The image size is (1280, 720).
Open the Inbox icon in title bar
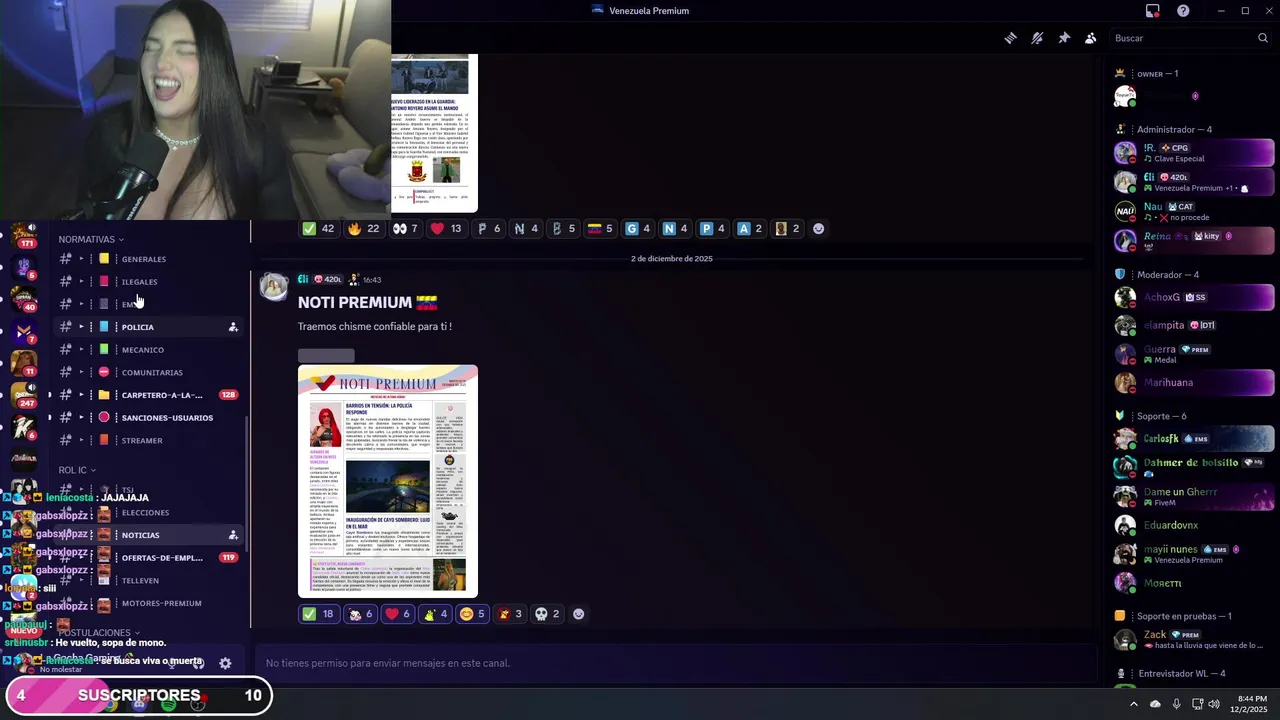click(1153, 11)
